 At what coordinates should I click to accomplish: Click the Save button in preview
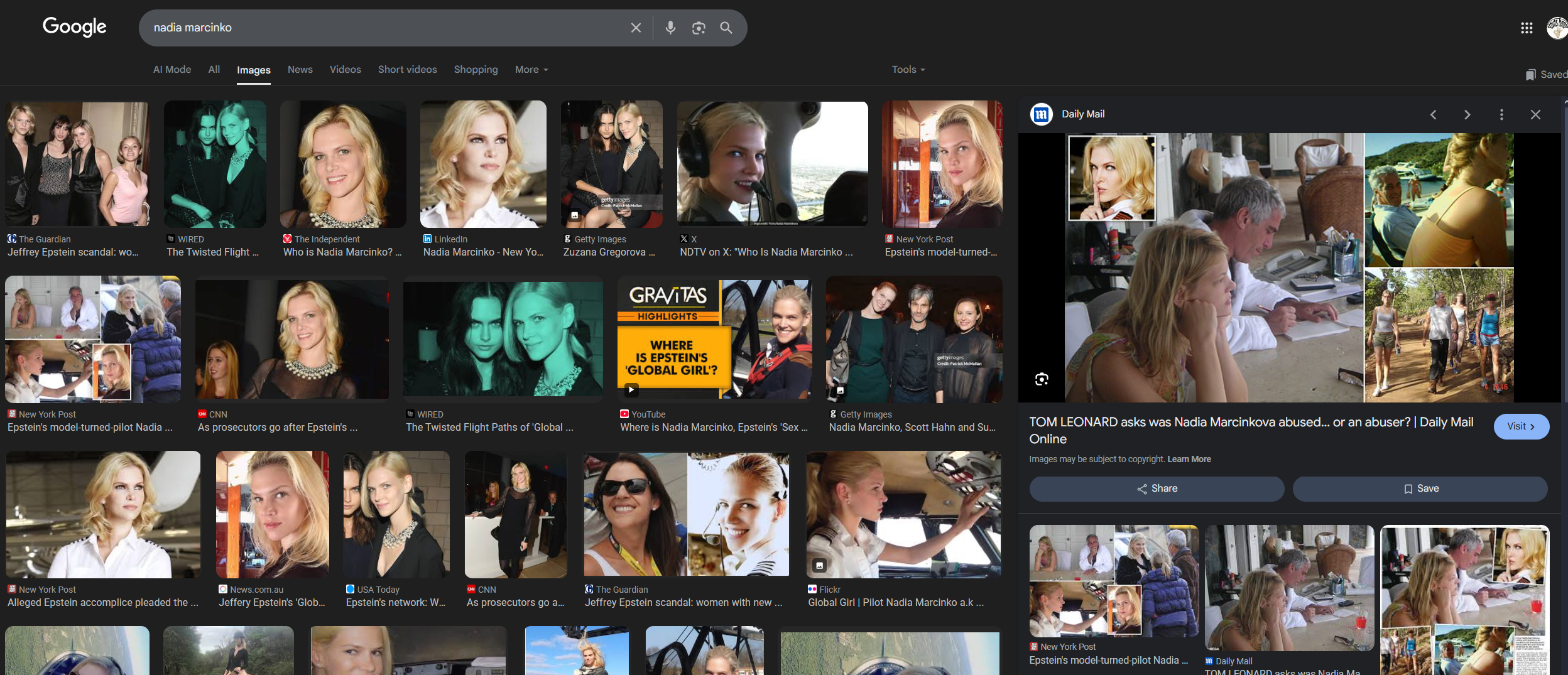point(1420,489)
